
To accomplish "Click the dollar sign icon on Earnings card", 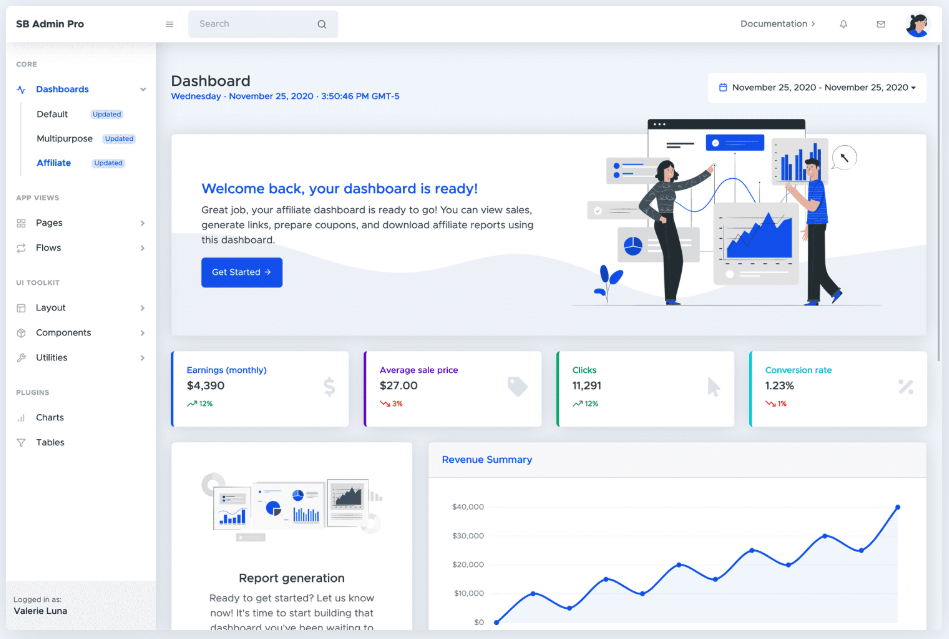I will (329, 387).
